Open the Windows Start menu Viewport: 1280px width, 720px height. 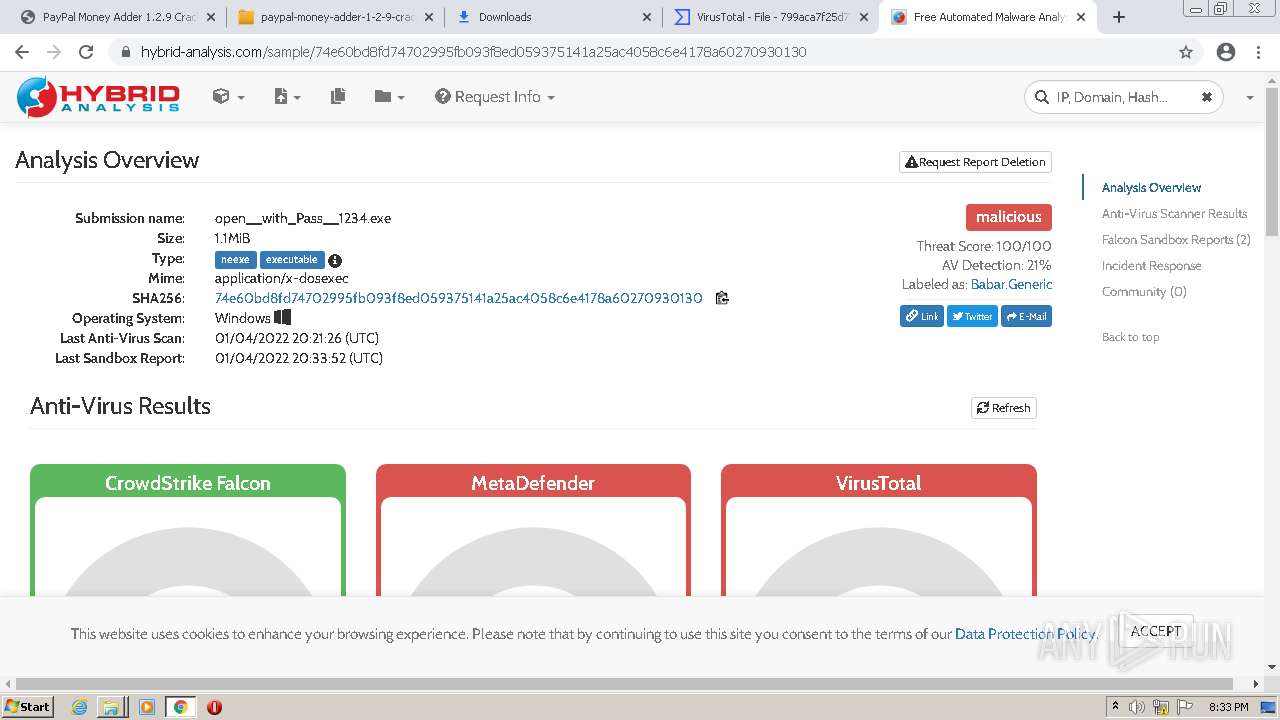pos(28,706)
